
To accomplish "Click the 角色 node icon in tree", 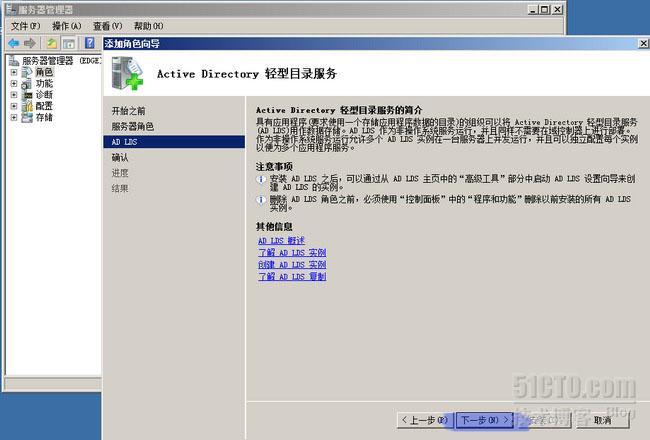I will pyautogui.click(x=27, y=72).
